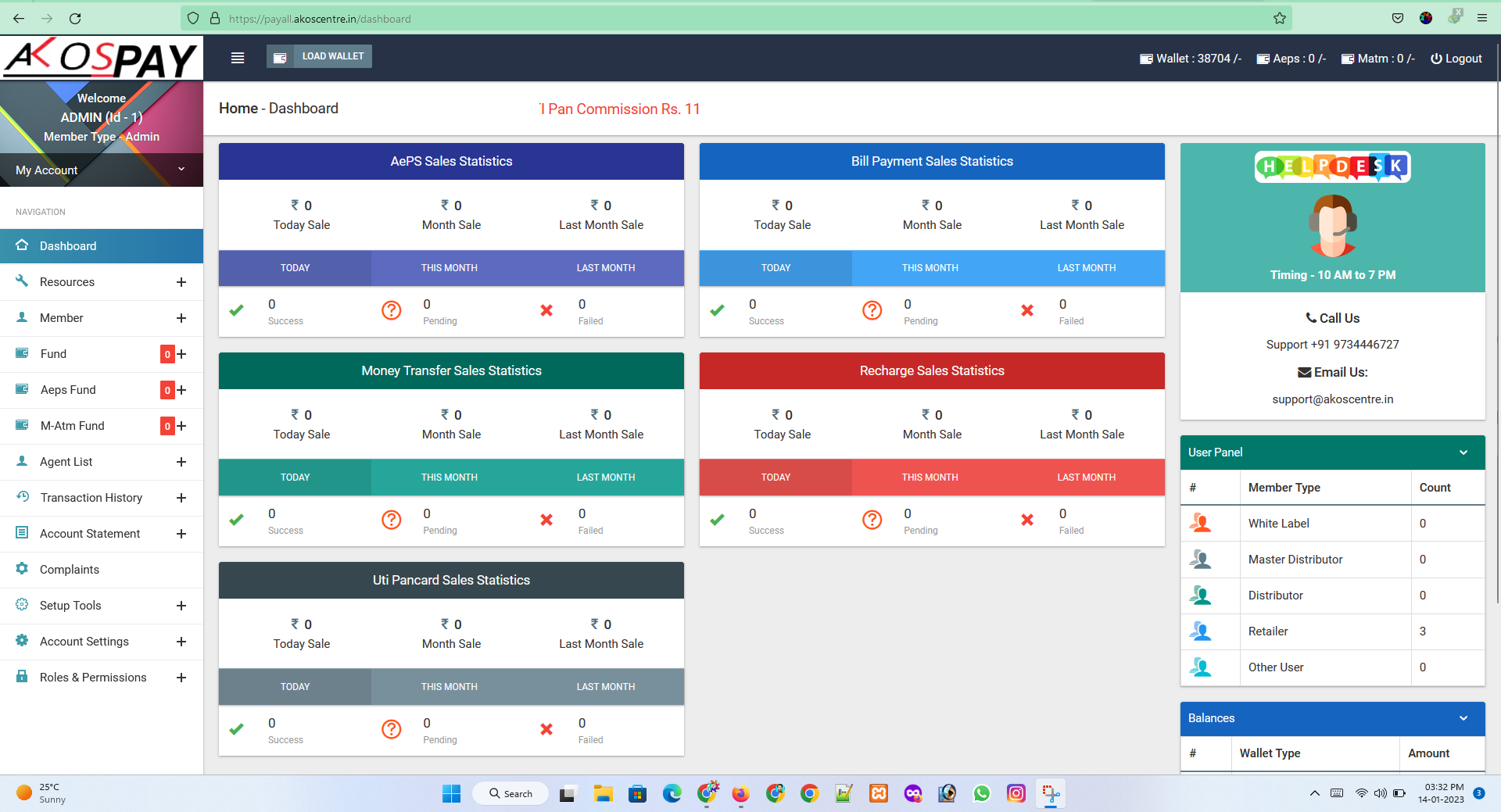Collapse the User Panel section
Viewport: 1501px width, 812px height.
pyautogui.click(x=1463, y=453)
